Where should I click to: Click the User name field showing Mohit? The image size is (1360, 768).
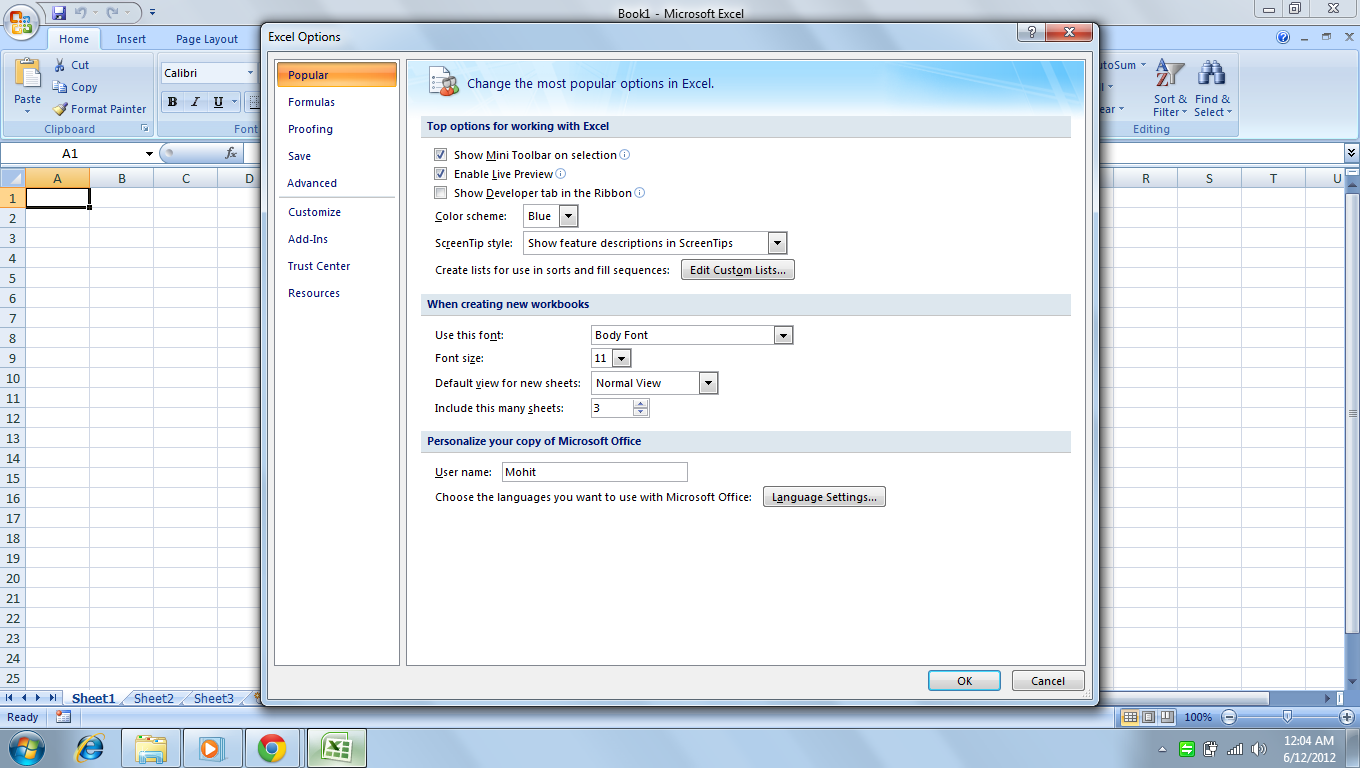(594, 471)
